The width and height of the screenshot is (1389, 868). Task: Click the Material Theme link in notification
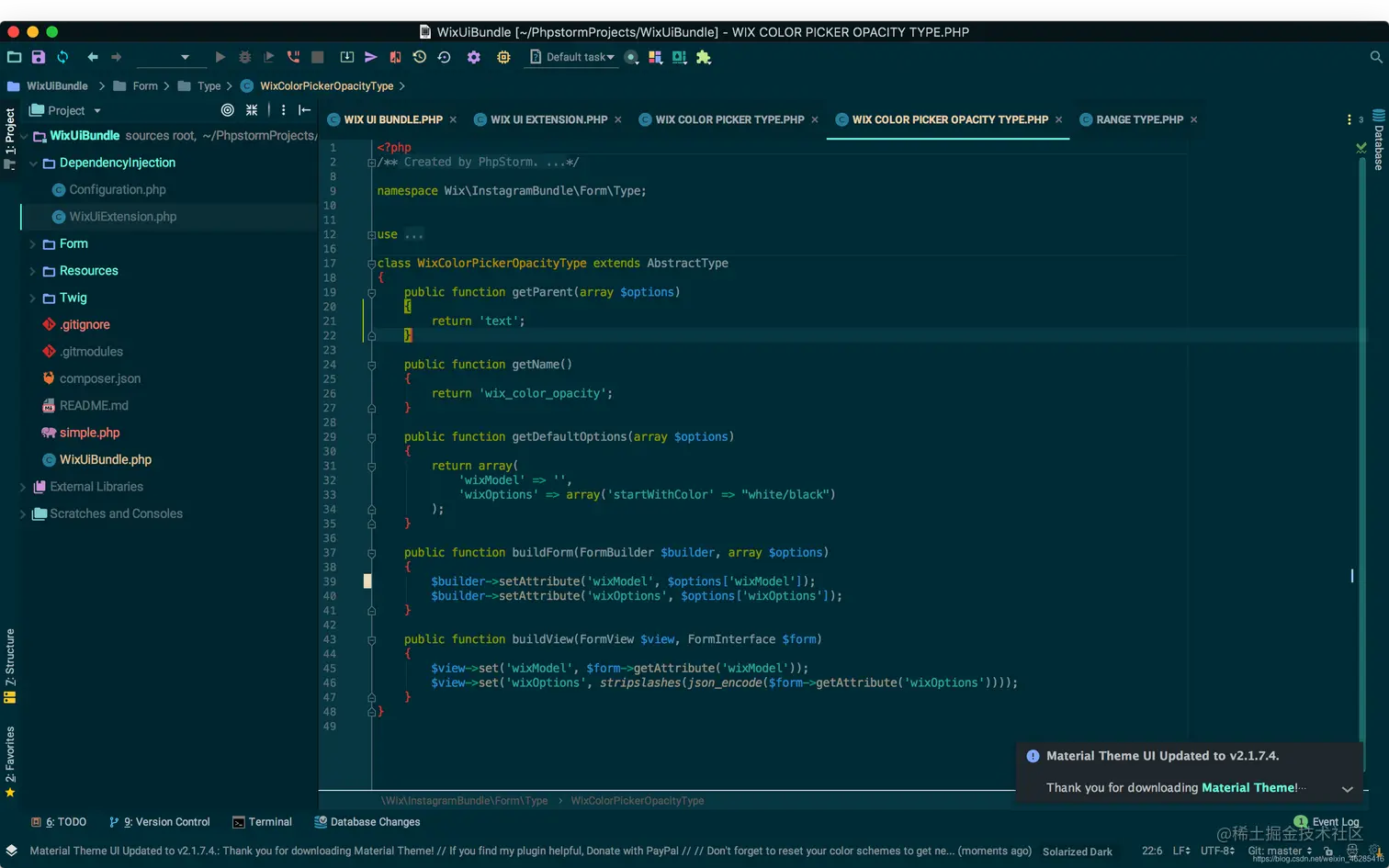click(1248, 788)
